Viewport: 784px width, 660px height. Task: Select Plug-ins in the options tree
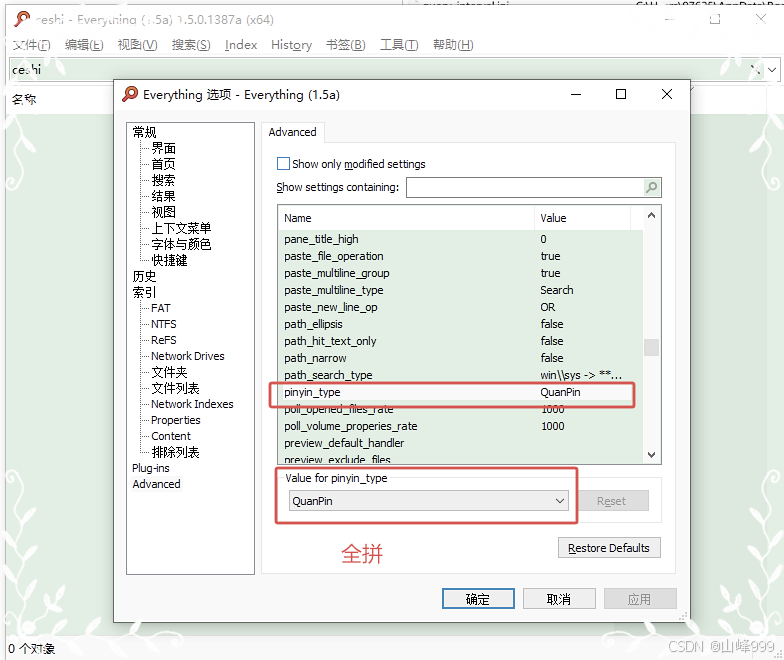[151, 468]
